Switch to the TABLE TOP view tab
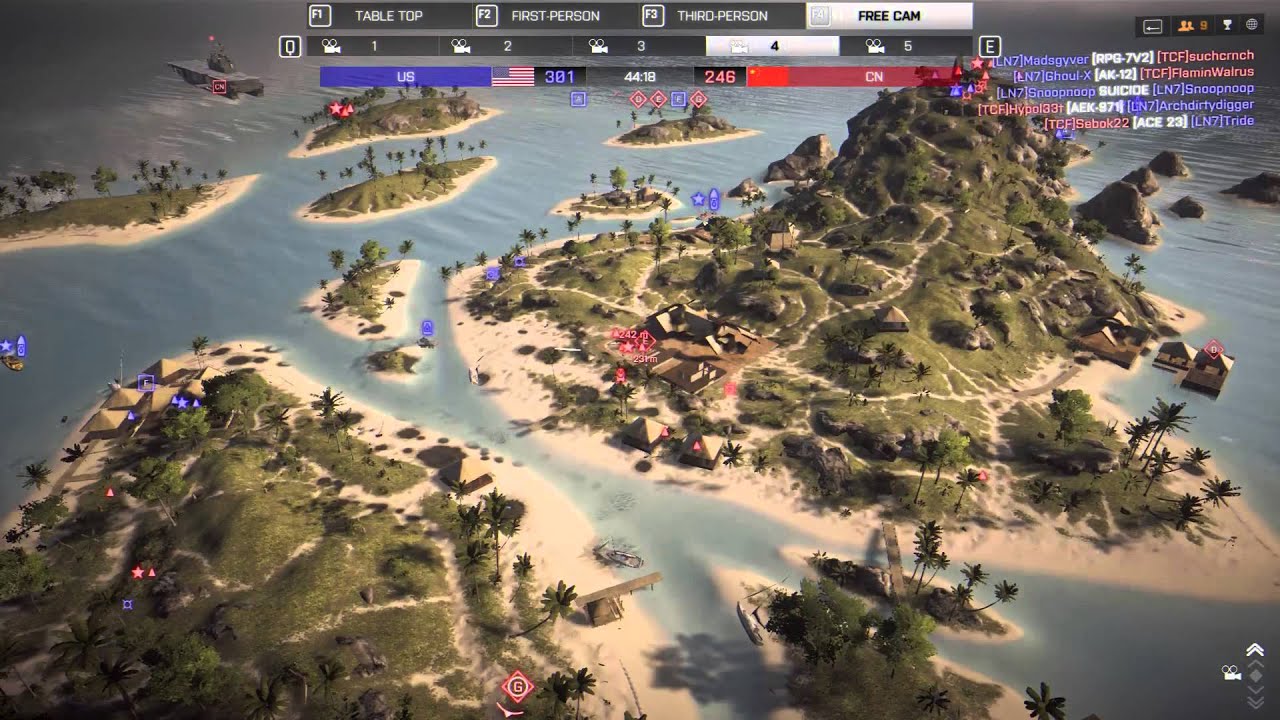The height and width of the screenshot is (720, 1280). pos(390,16)
